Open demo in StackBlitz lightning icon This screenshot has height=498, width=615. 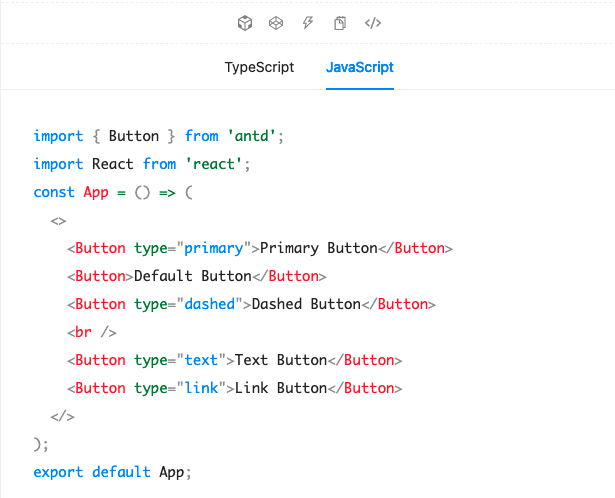tap(308, 23)
